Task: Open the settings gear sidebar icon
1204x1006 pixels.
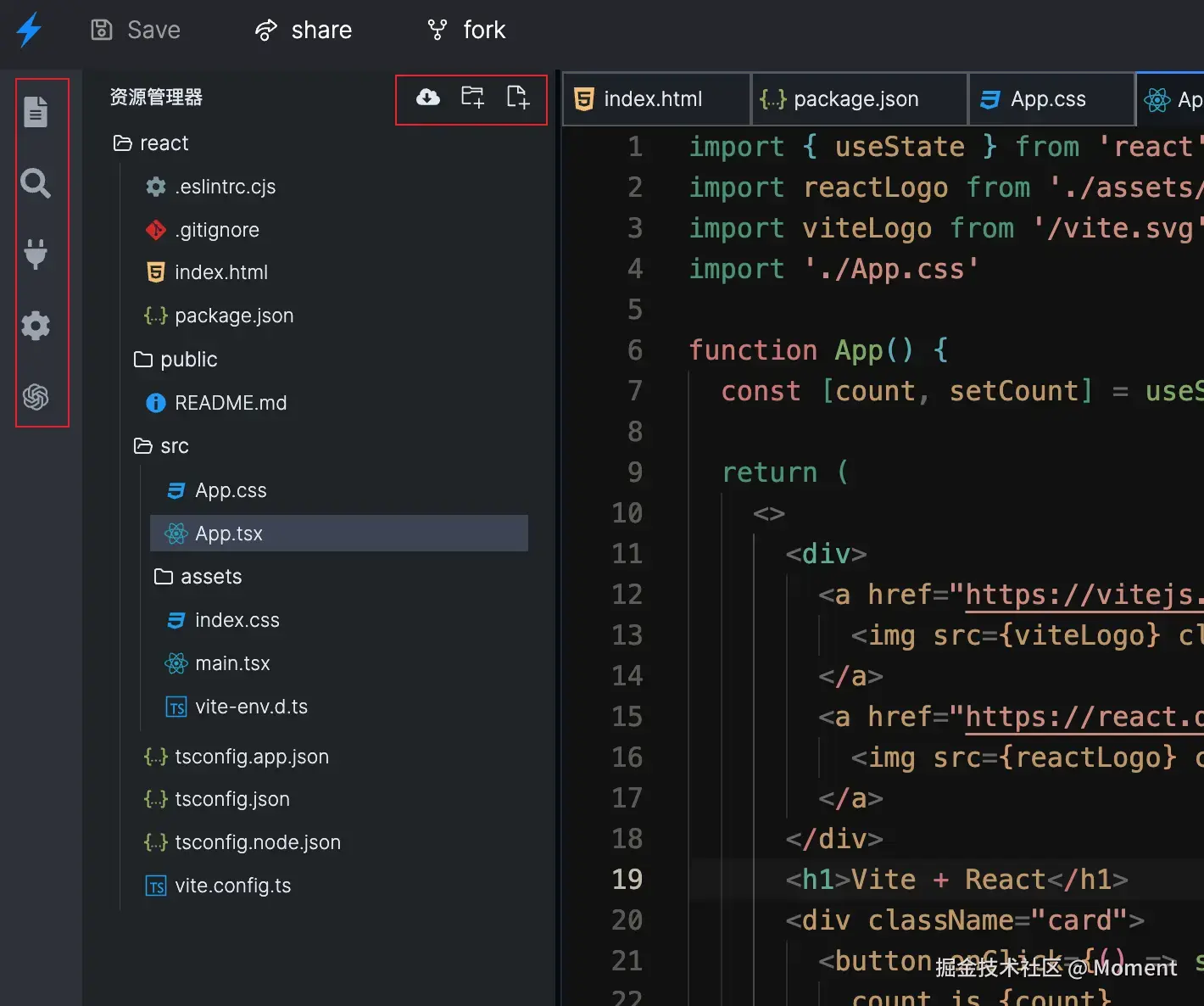Action: point(36,325)
